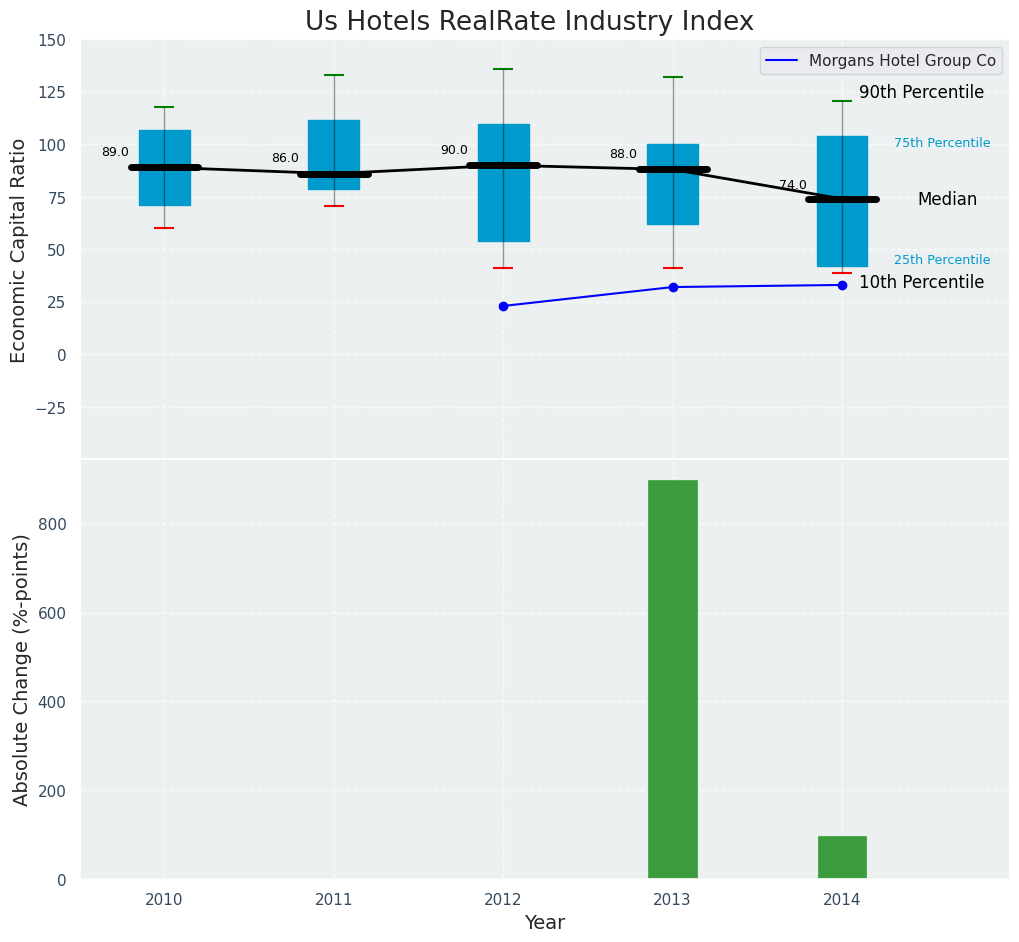Select the 2013 Morgans Hotel blue data point
Screen dimensions: 1019x942
[x=673, y=287]
